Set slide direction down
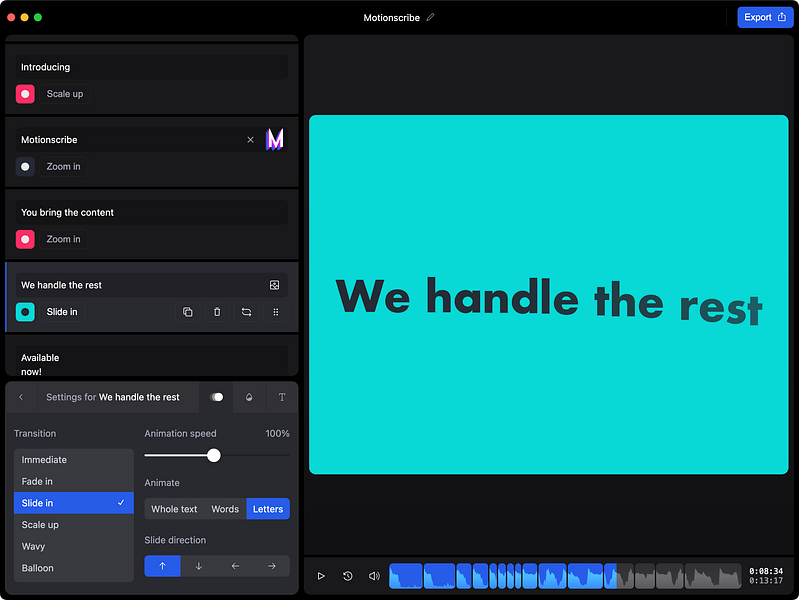Viewport: 799px width, 600px height. point(199,566)
